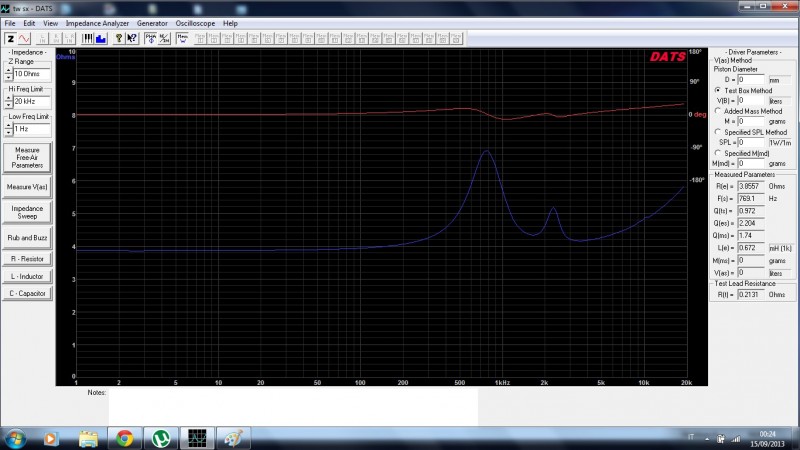Lower Low Freq Limit with the down arrow
Viewport: 800px width, 450px height.
8,132
